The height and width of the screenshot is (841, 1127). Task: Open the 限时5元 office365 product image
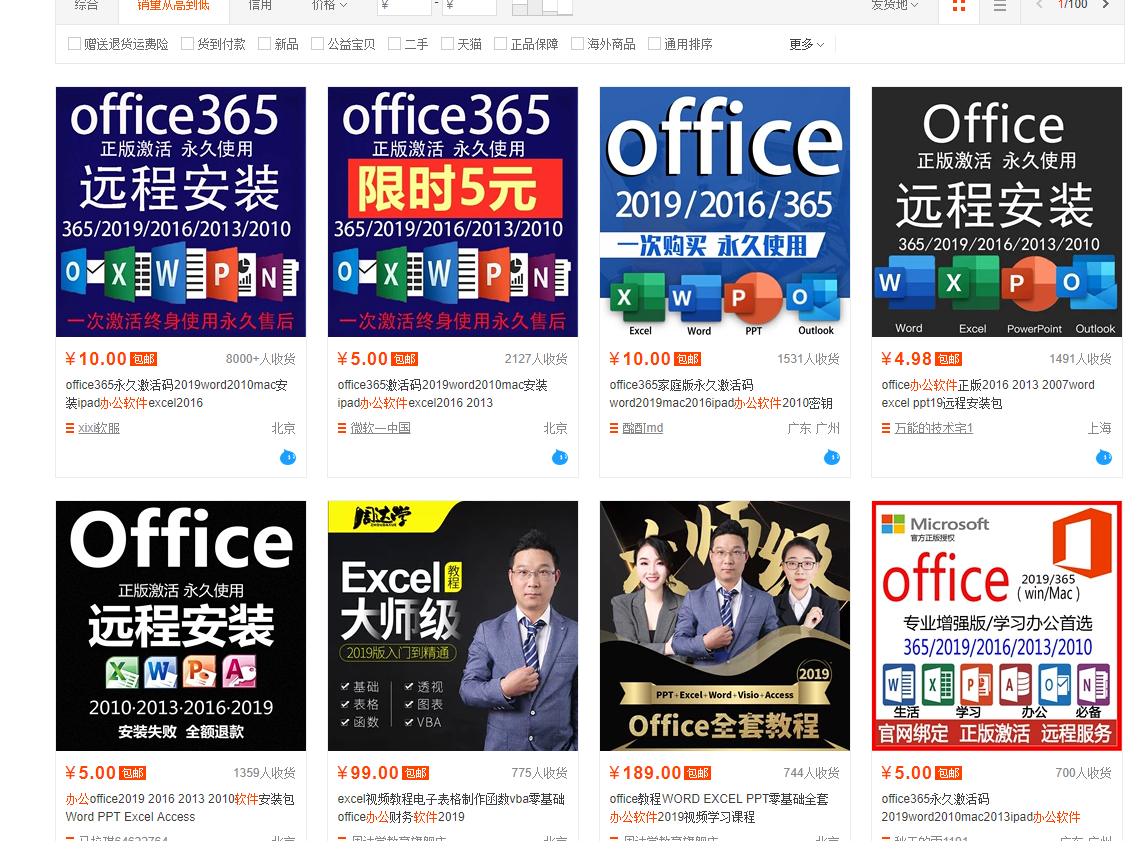(x=453, y=212)
